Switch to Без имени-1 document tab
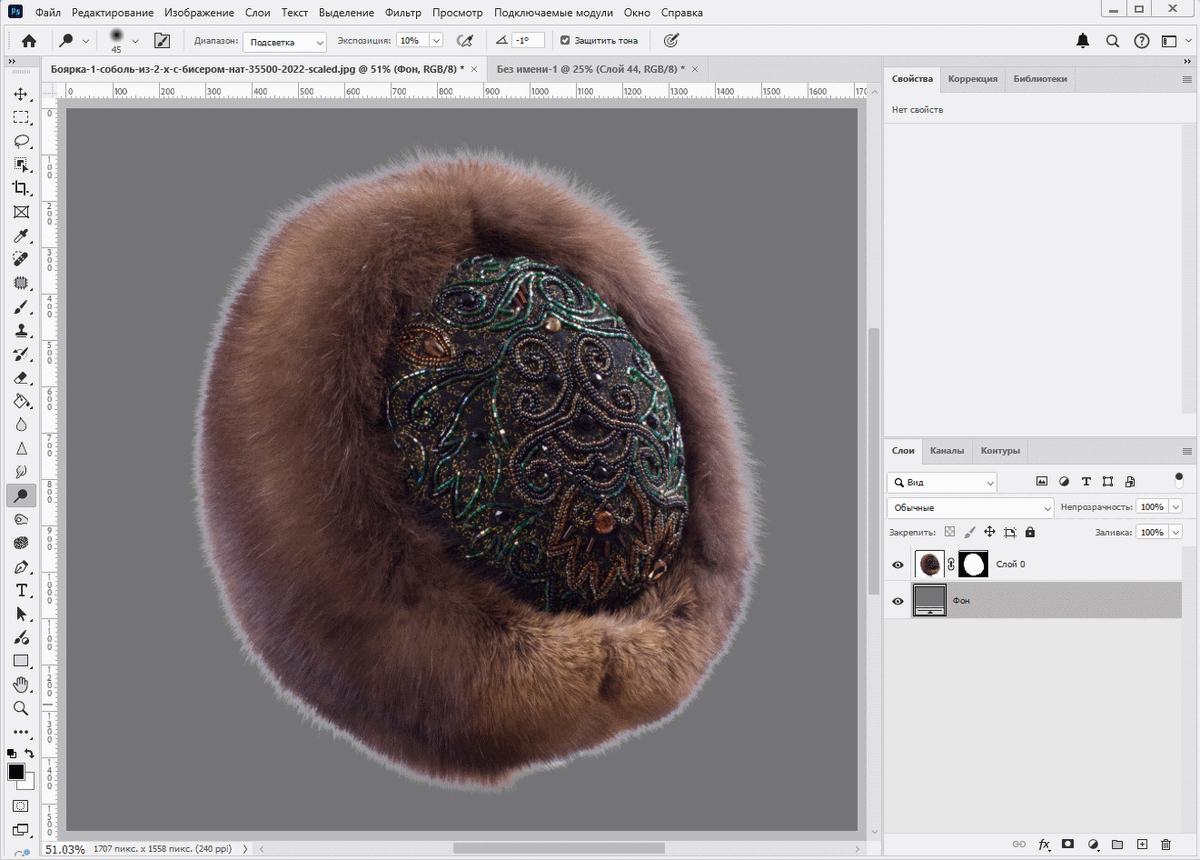Image resolution: width=1200 pixels, height=860 pixels. point(590,69)
